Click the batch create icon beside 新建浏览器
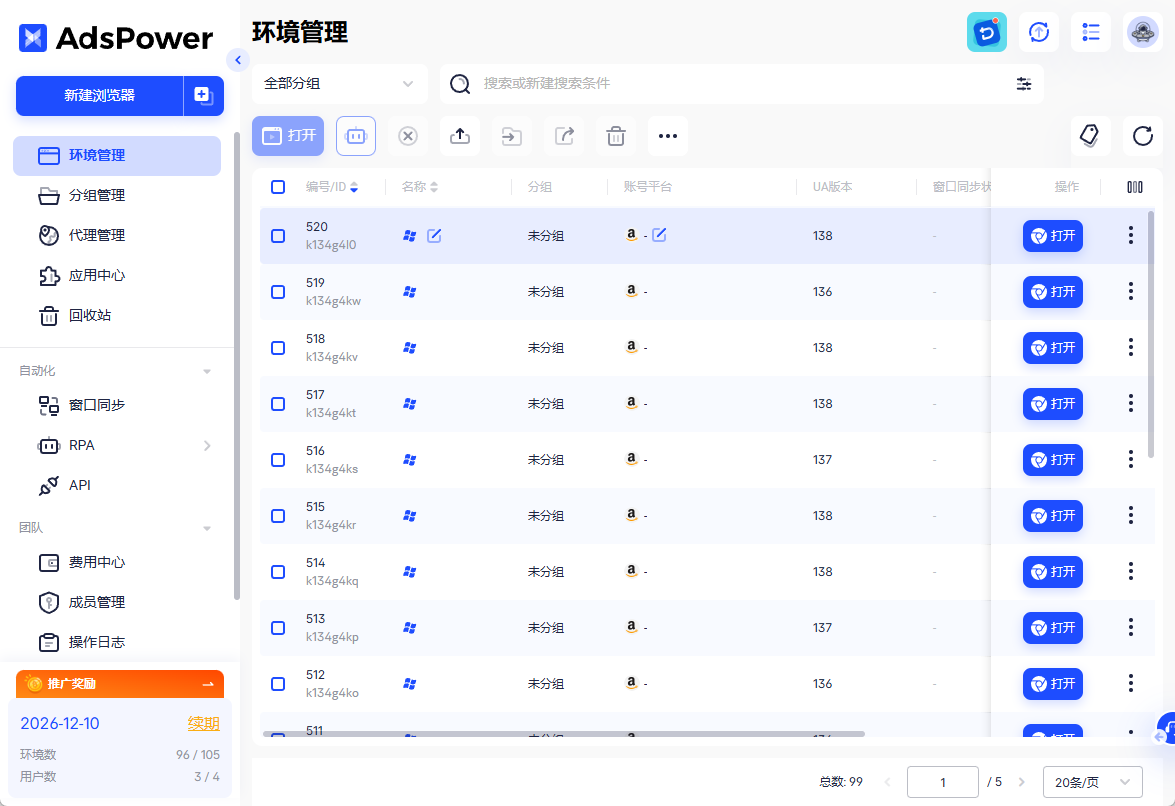 [x=204, y=96]
